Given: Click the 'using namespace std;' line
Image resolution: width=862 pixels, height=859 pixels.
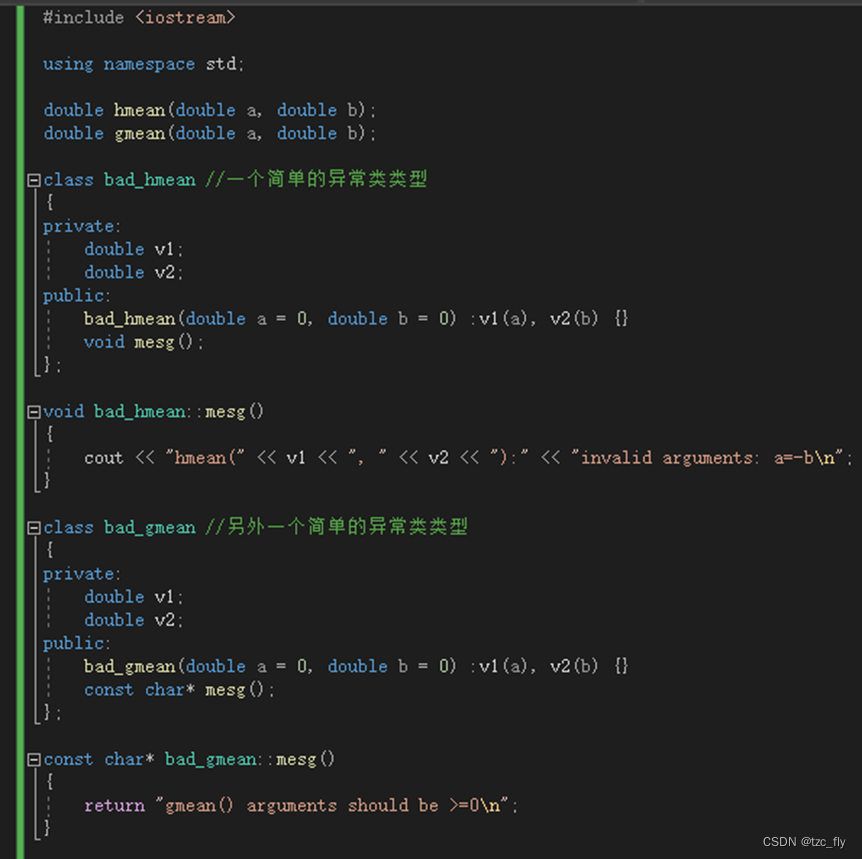Looking at the screenshot, I should tap(143, 64).
